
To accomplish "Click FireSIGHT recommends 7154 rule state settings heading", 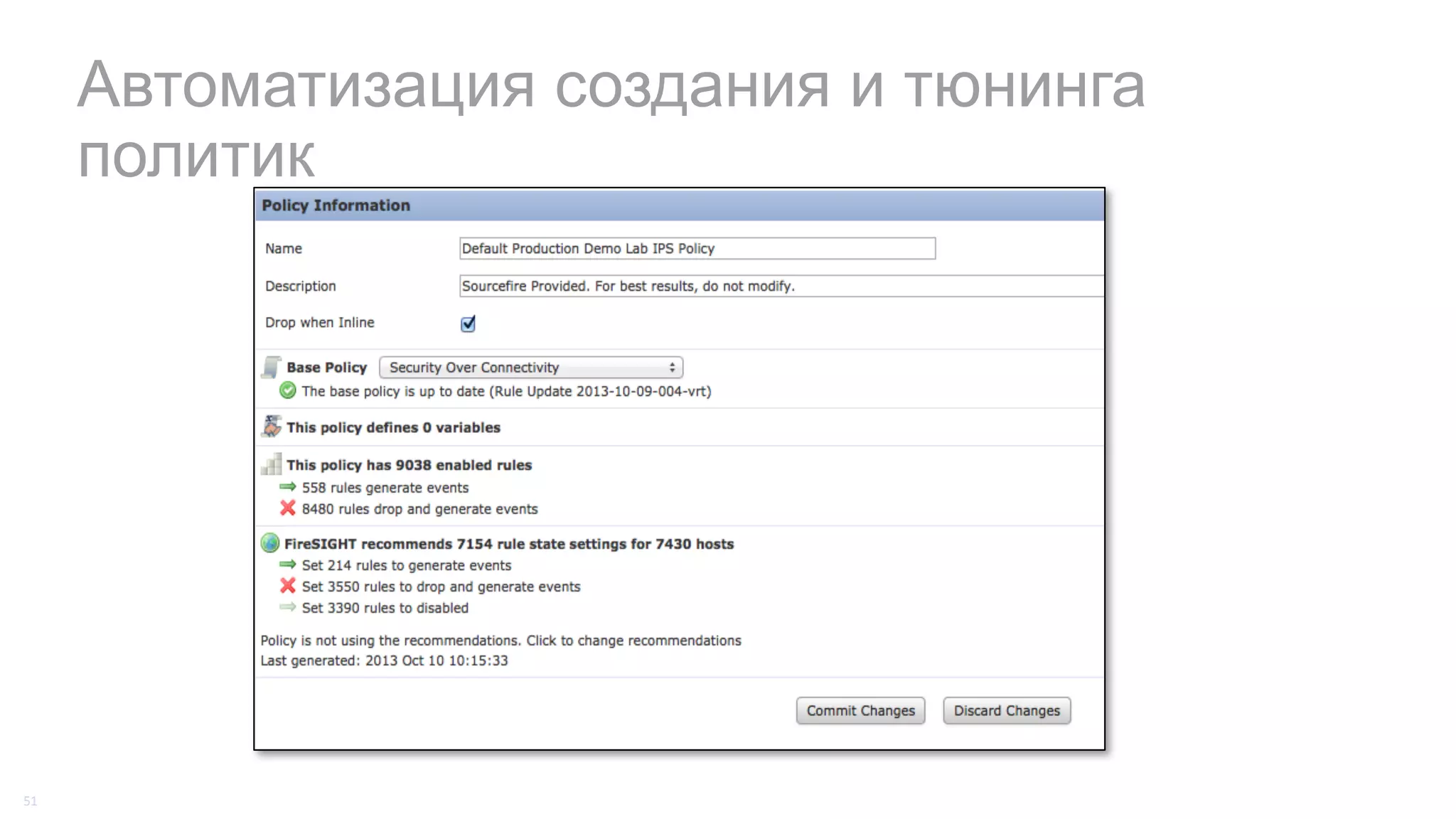I will (509, 544).
